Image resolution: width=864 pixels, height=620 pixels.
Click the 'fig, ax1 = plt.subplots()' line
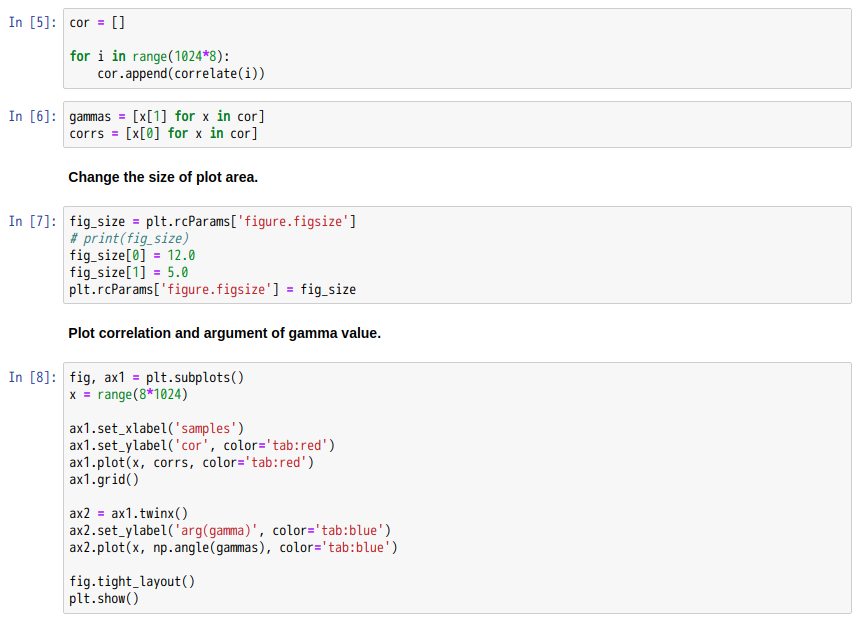point(157,378)
